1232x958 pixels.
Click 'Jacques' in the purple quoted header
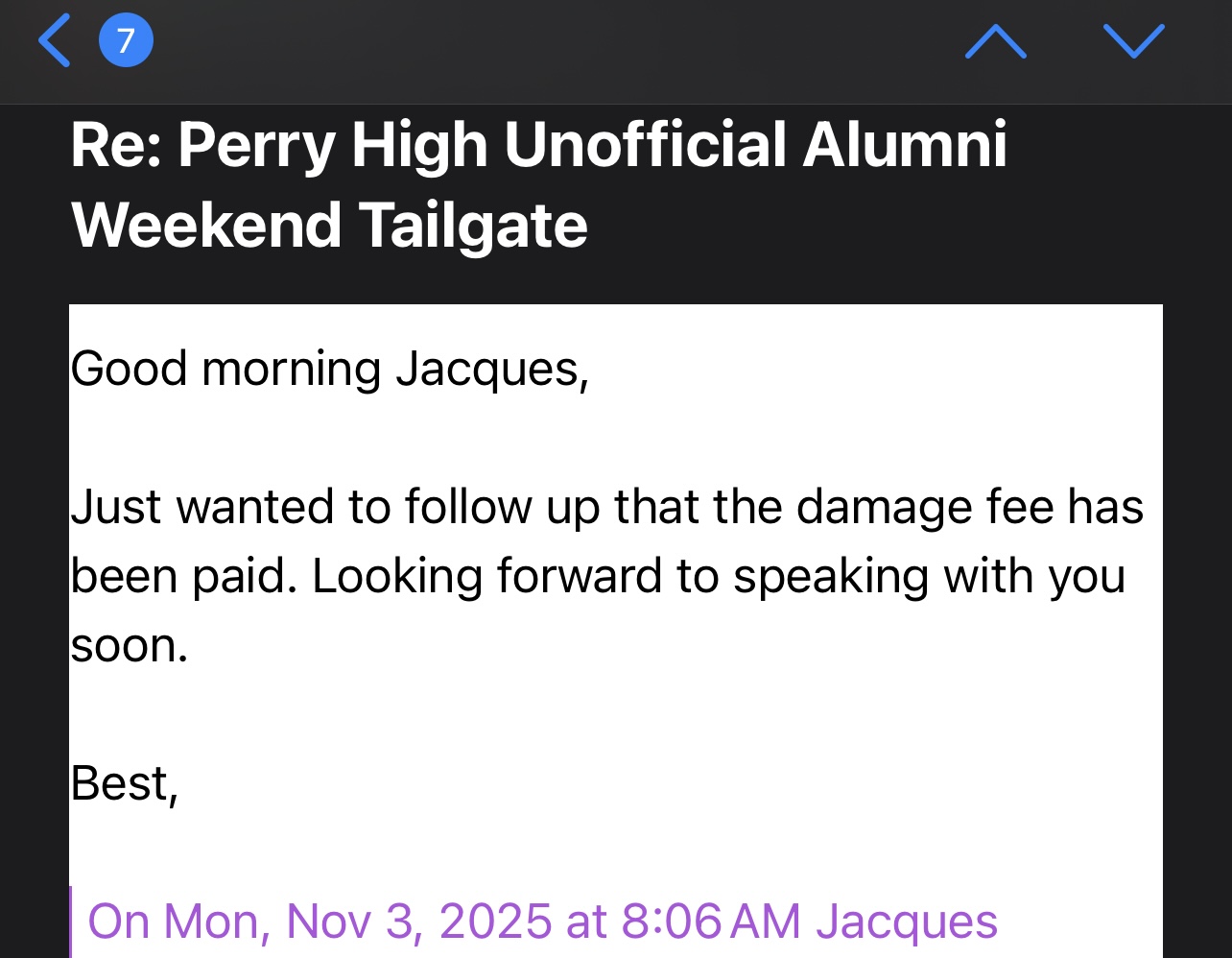907,922
